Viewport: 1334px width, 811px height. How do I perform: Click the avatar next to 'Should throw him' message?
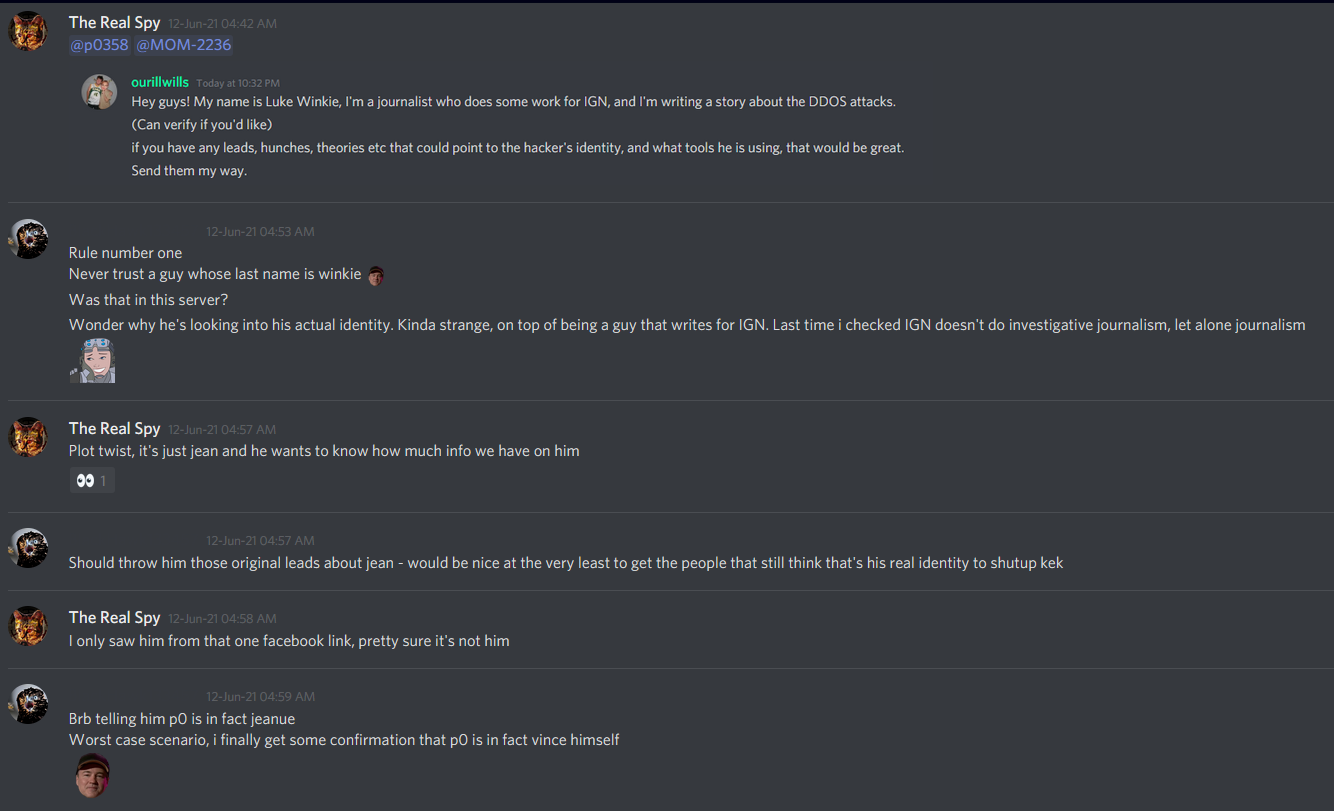pos(28,548)
